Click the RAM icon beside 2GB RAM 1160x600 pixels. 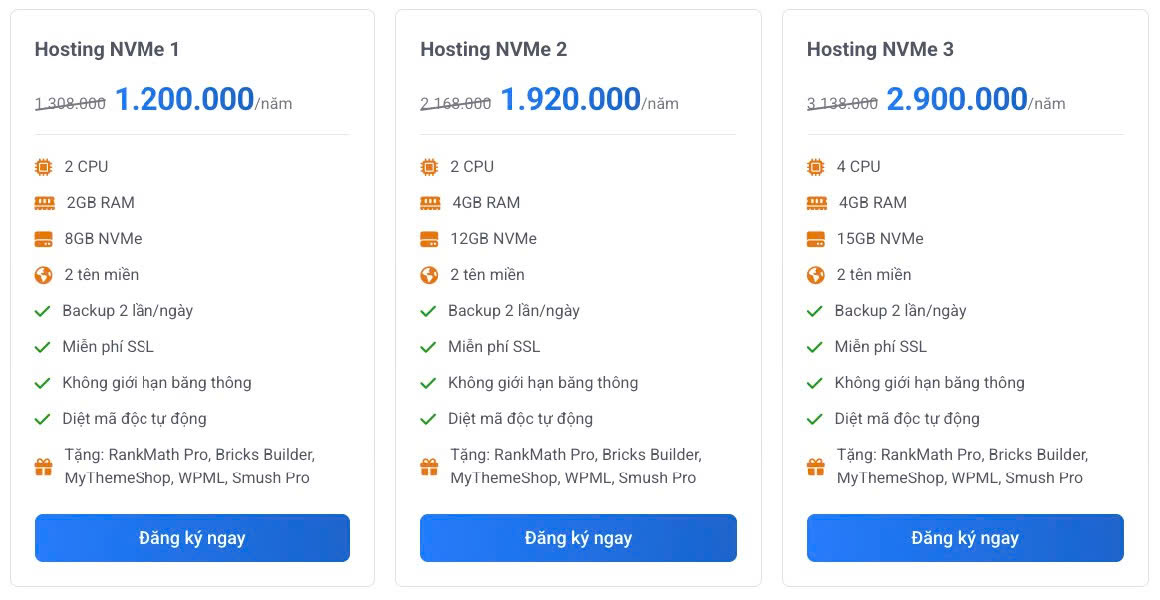[x=44, y=203]
